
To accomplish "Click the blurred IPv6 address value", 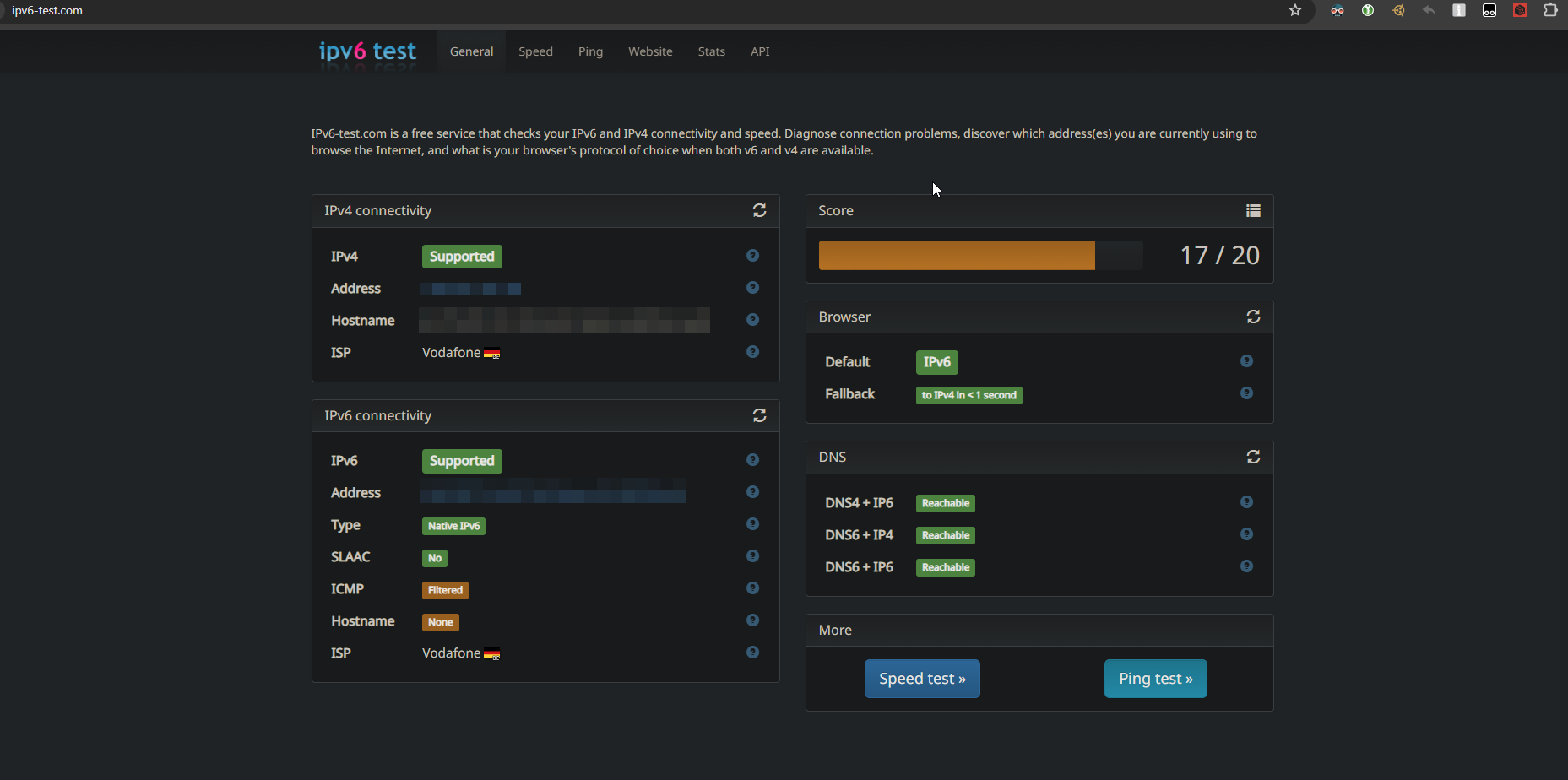I will pyautogui.click(x=552, y=491).
